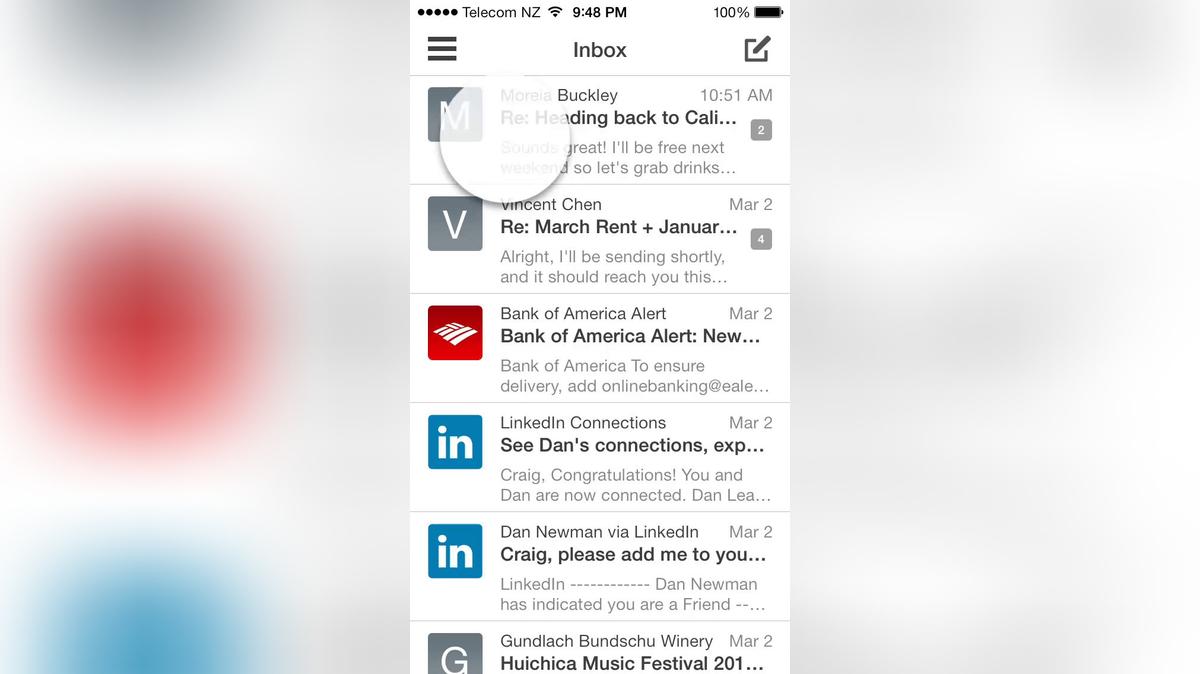Tap the 9:48 PM clock

click(600, 12)
